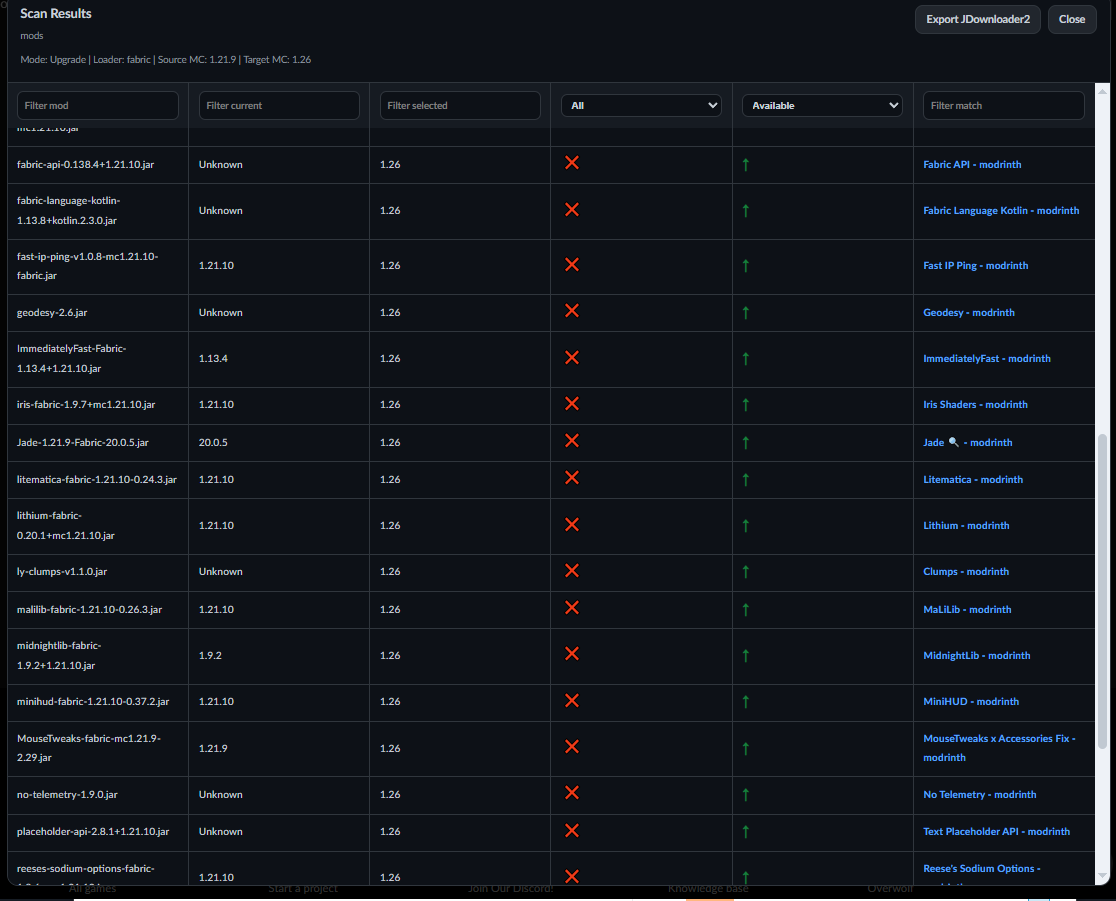The image size is (1116, 901).
Task: Click green arrow in MaLiLib row
Action: pos(745,610)
